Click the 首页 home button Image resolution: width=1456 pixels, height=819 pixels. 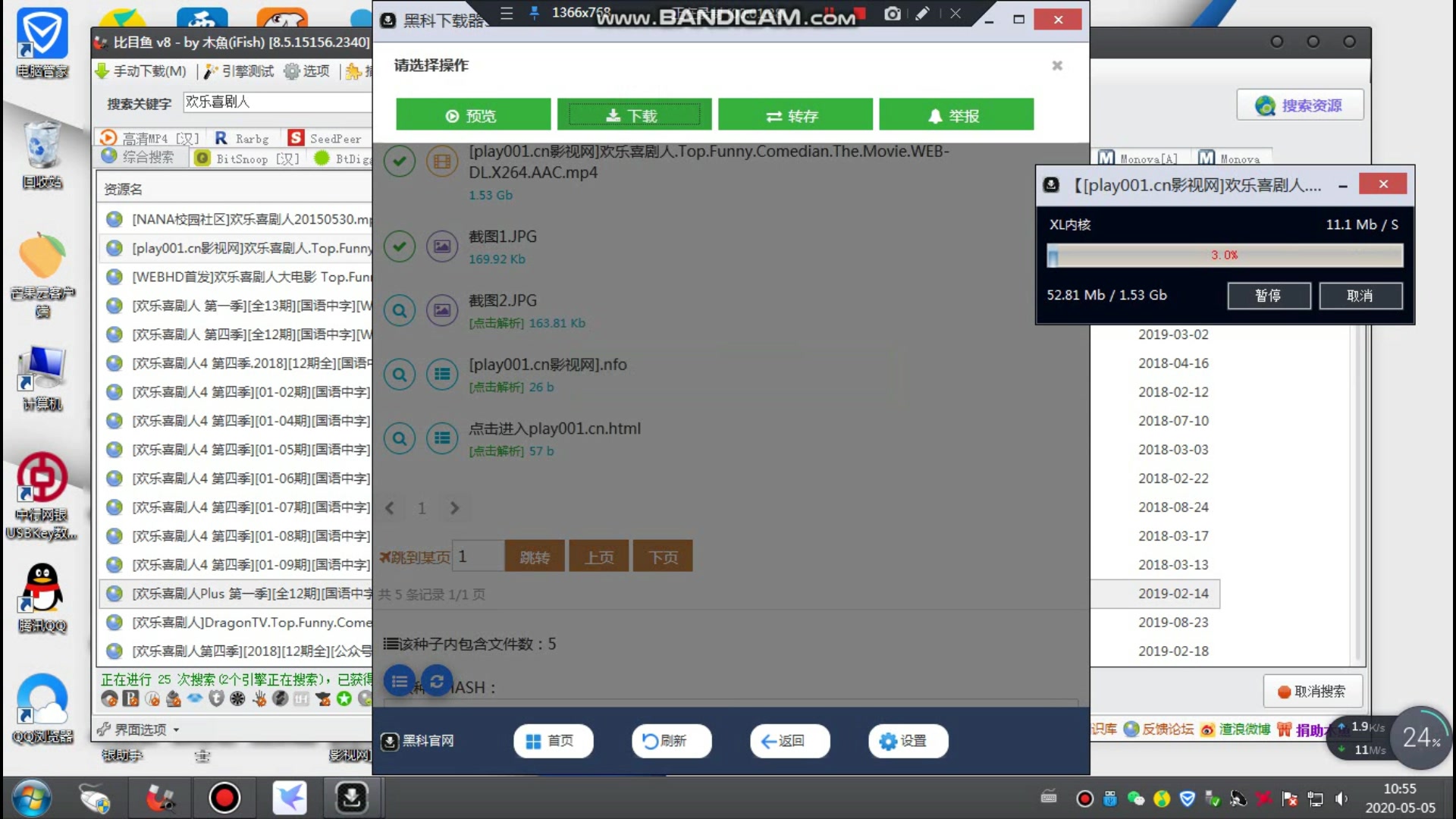click(x=553, y=741)
